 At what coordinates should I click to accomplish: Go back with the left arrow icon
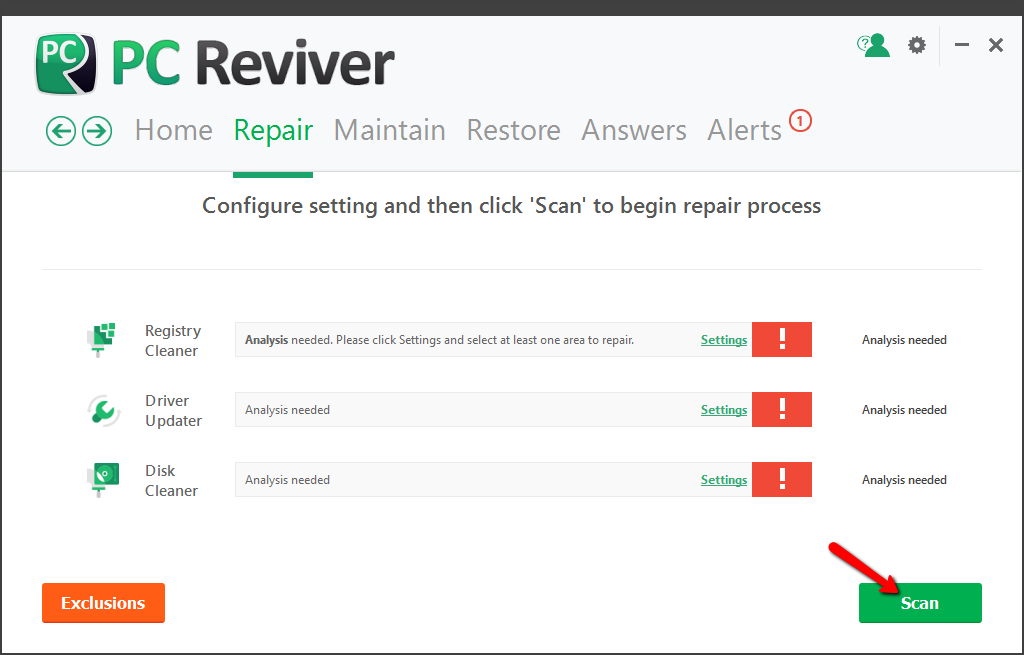point(61,131)
